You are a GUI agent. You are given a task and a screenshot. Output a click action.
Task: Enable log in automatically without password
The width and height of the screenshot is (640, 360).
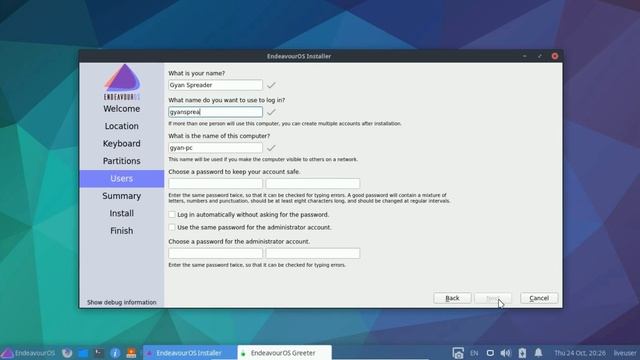point(172,214)
